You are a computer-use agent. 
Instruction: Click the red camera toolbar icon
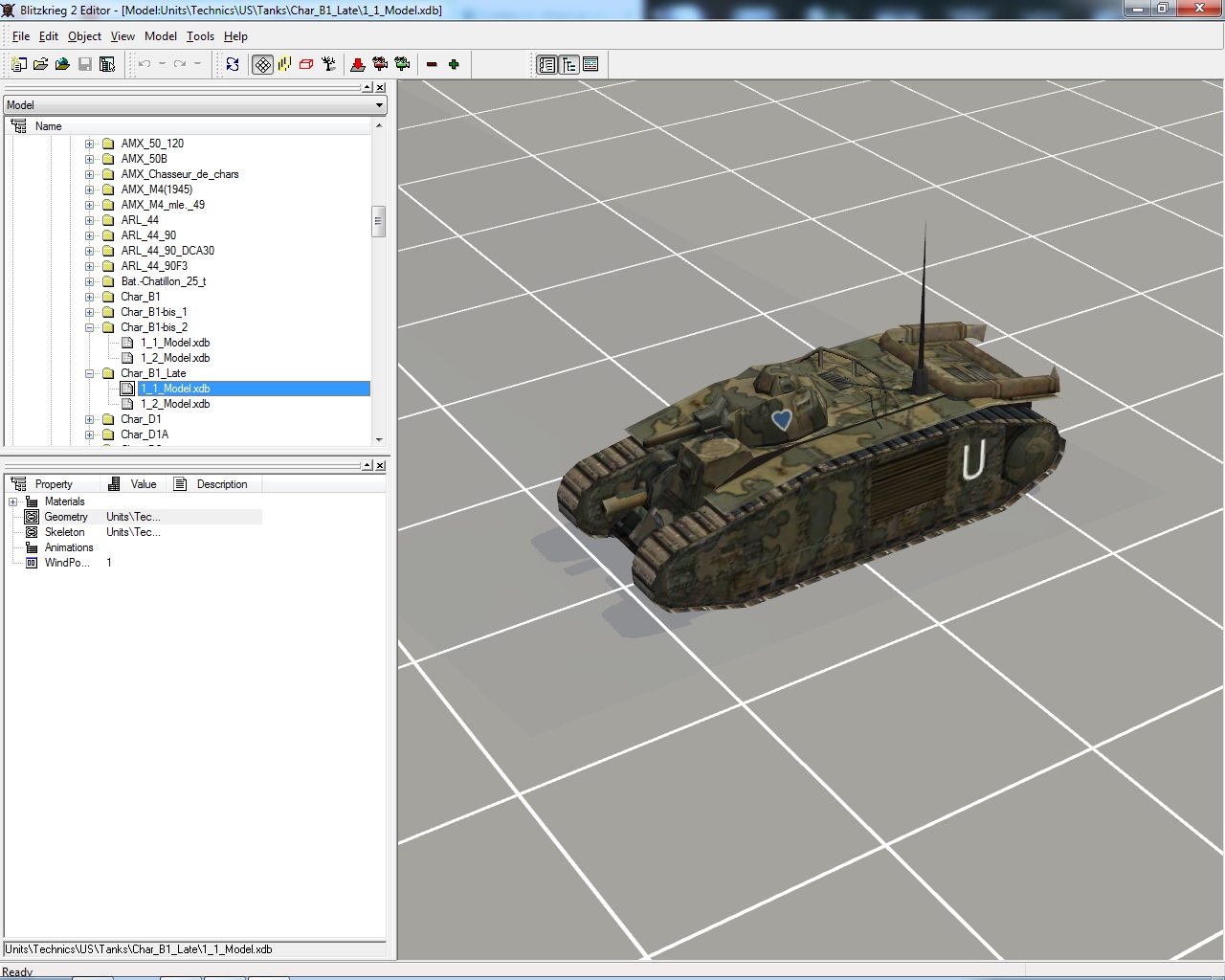380,64
